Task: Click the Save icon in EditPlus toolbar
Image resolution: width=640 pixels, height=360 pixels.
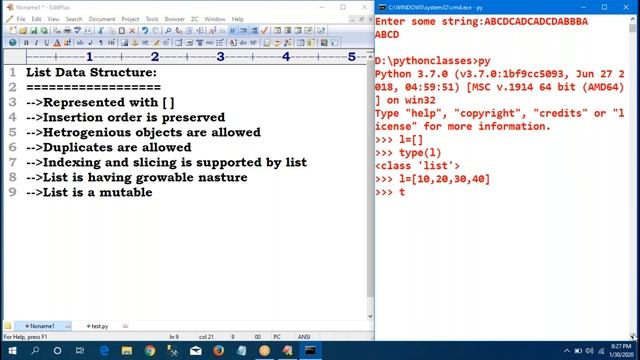Action: click(x=33, y=31)
